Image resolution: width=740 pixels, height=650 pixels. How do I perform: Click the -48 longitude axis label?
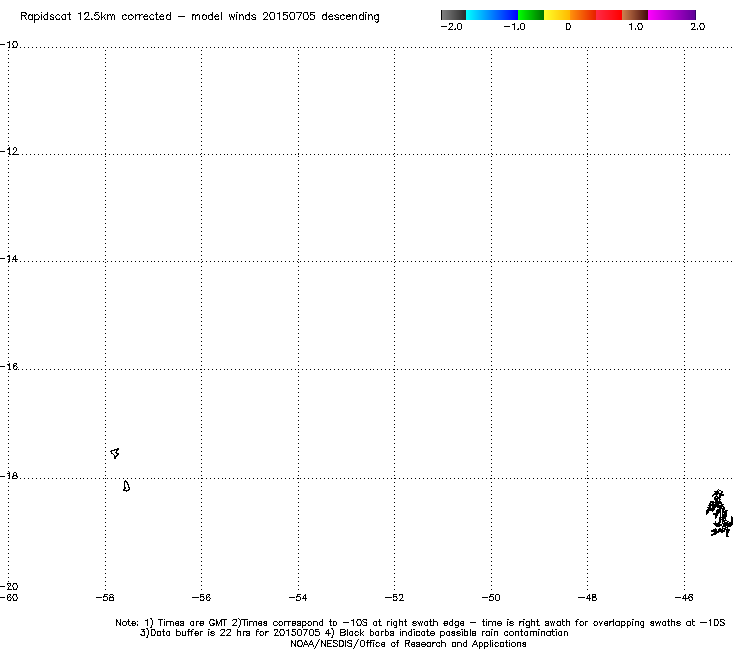coord(587,598)
